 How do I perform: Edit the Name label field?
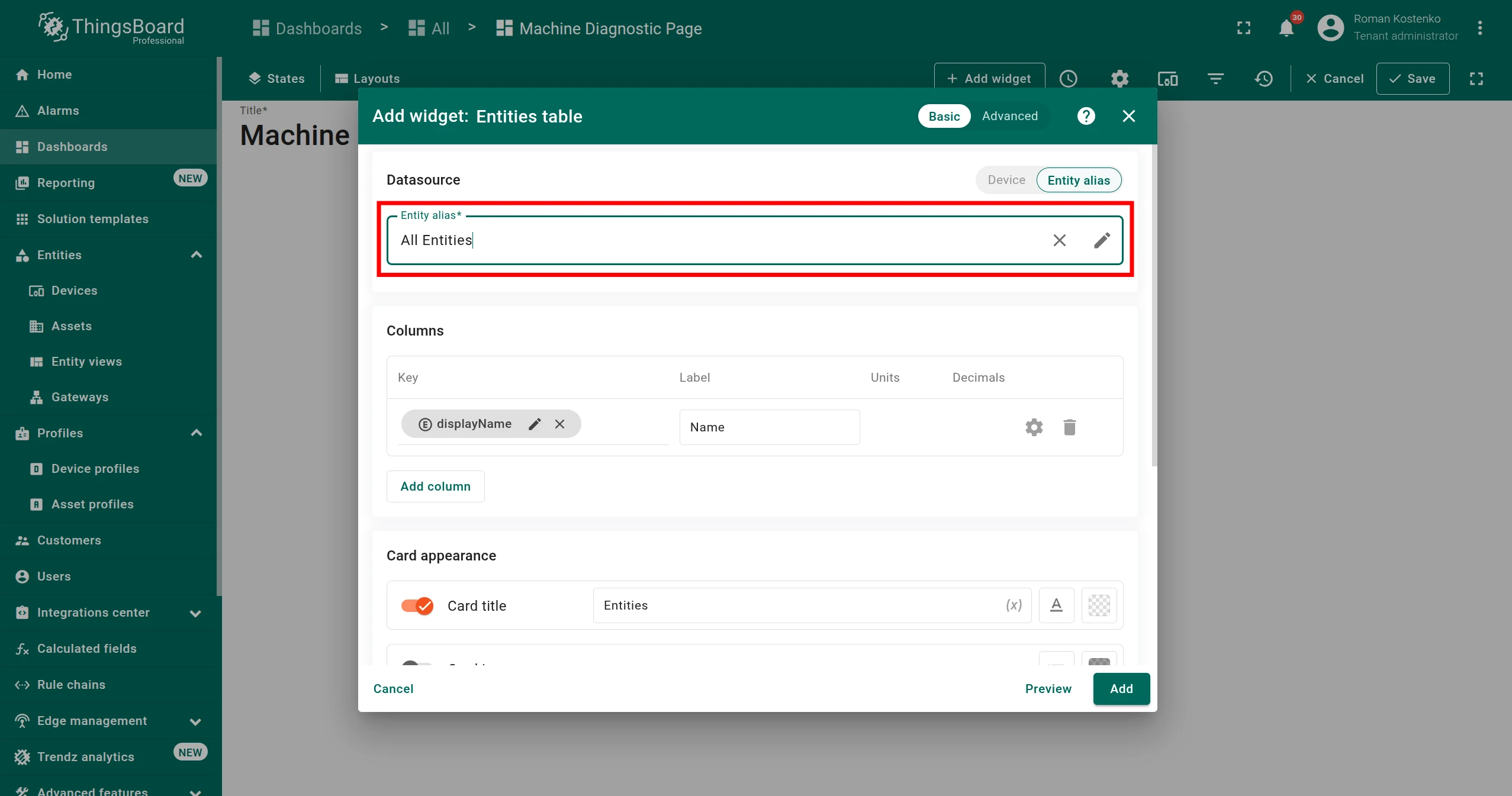coord(770,427)
